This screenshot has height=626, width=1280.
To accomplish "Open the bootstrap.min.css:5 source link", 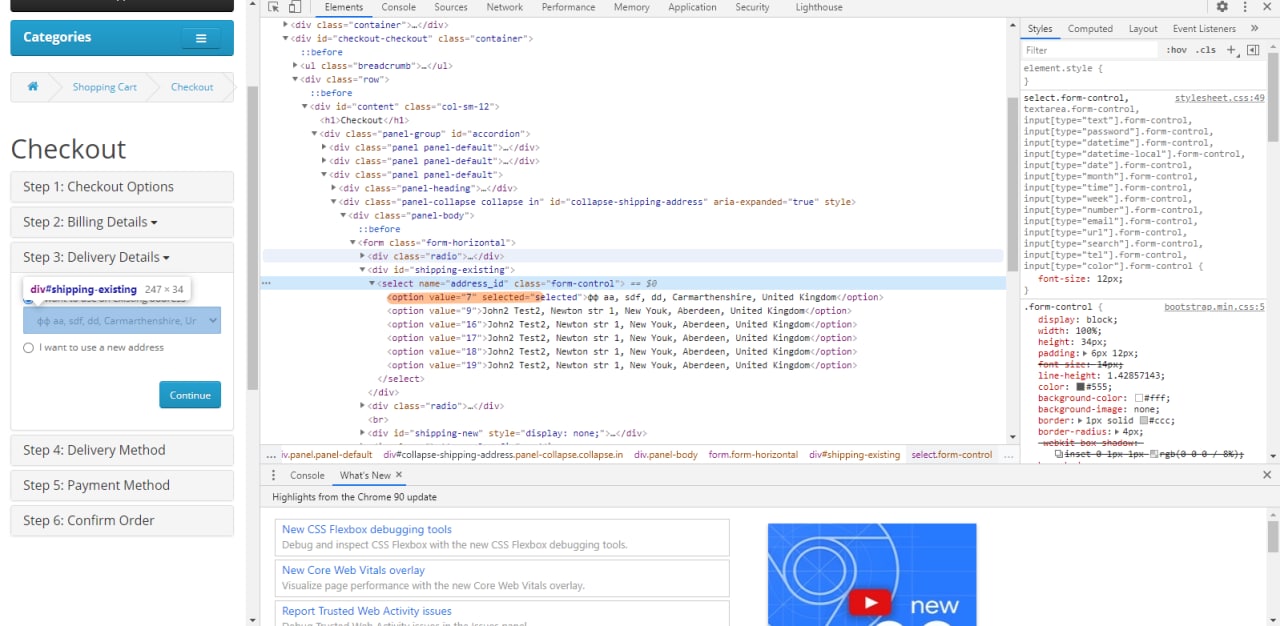I will 1214,307.
